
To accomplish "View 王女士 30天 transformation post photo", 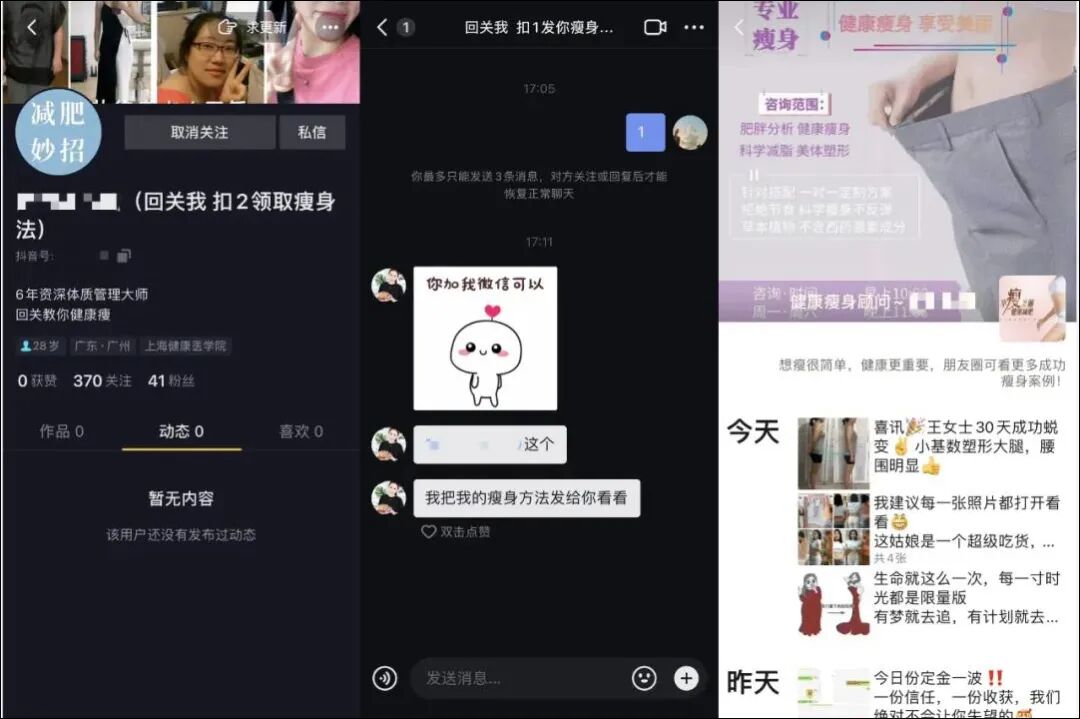I will (833, 453).
